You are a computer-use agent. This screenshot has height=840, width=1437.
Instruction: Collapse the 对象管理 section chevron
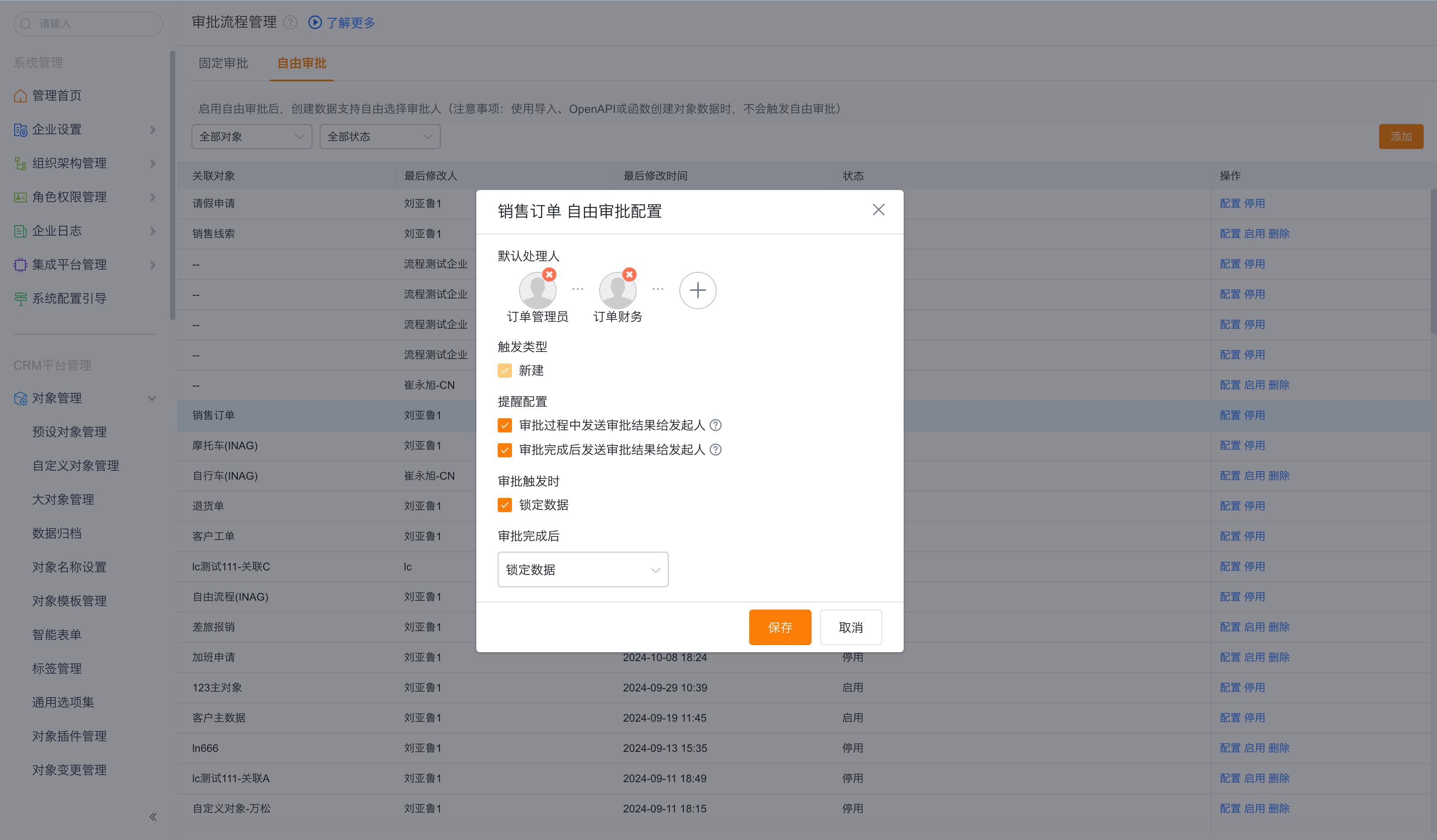click(152, 398)
